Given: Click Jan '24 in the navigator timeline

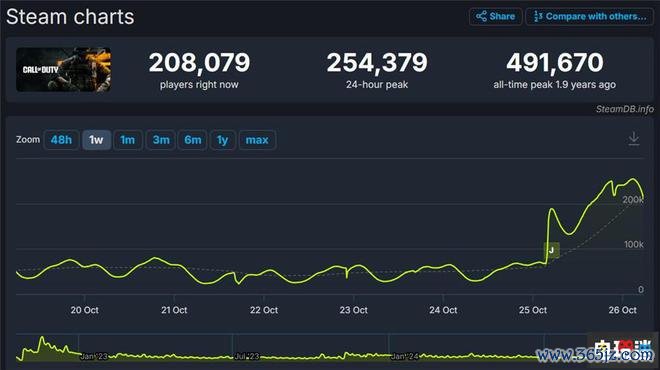Looking at the screenshot, I should (405, 357).
